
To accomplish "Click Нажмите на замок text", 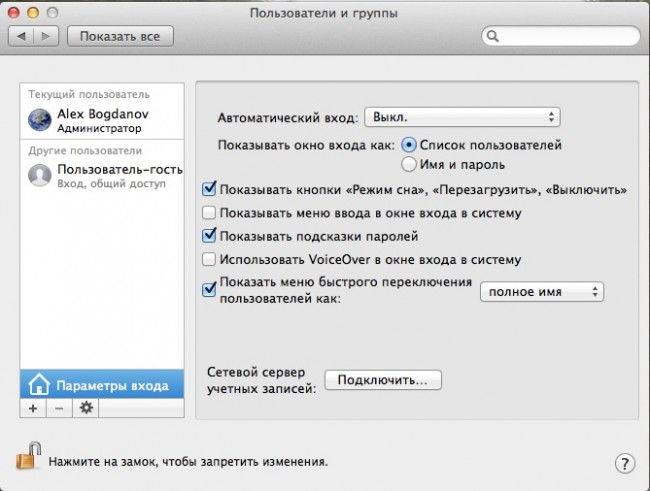I will [188, 462].
